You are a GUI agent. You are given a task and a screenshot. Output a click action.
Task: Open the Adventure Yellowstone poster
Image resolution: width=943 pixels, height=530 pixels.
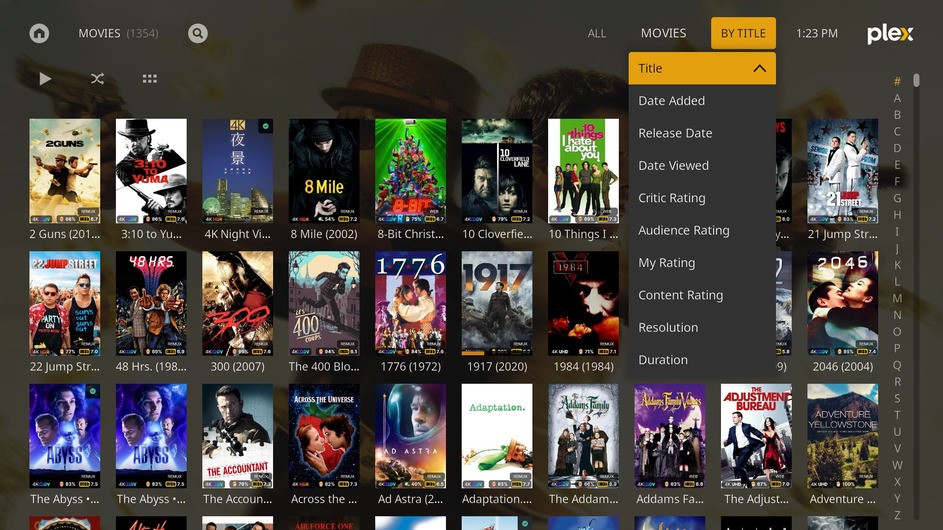[843, 436]
